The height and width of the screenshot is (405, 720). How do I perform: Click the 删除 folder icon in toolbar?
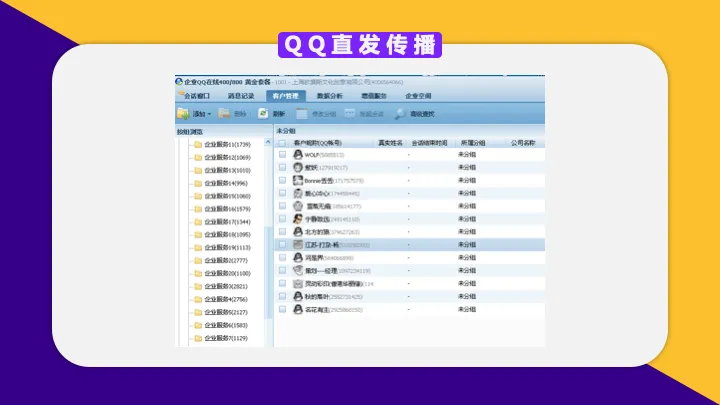(x=224, y=113)
